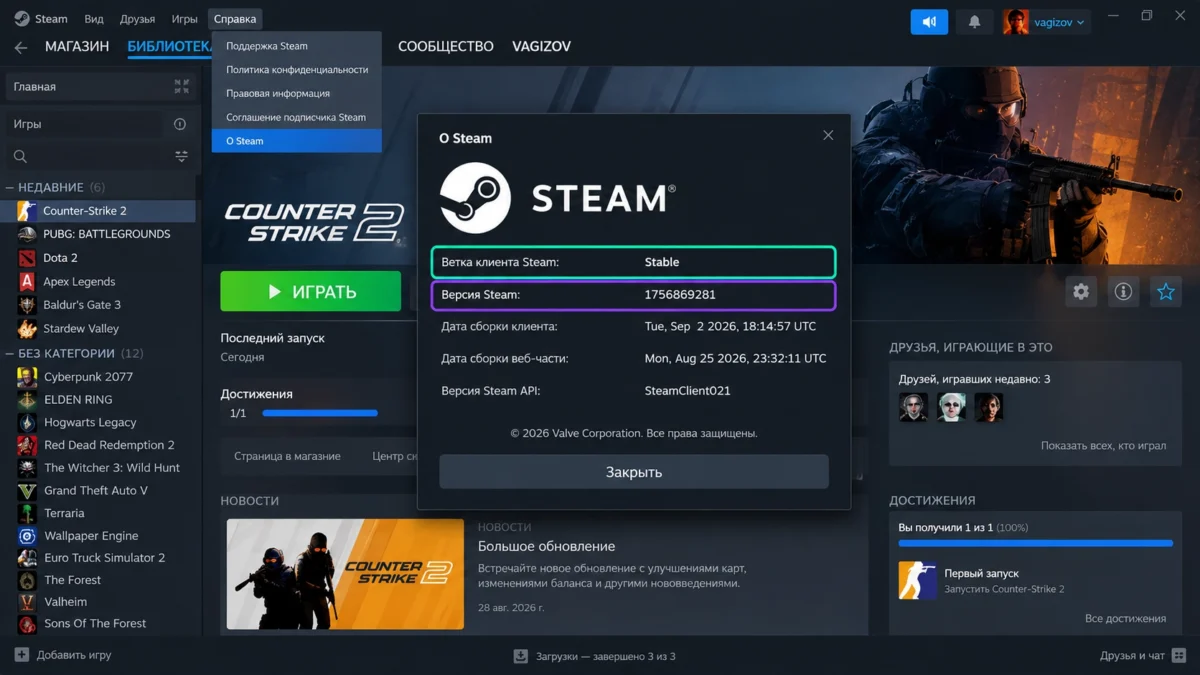Show game info icon
The width and height of the screenshot is (1200, 675).
(1123, 292)
